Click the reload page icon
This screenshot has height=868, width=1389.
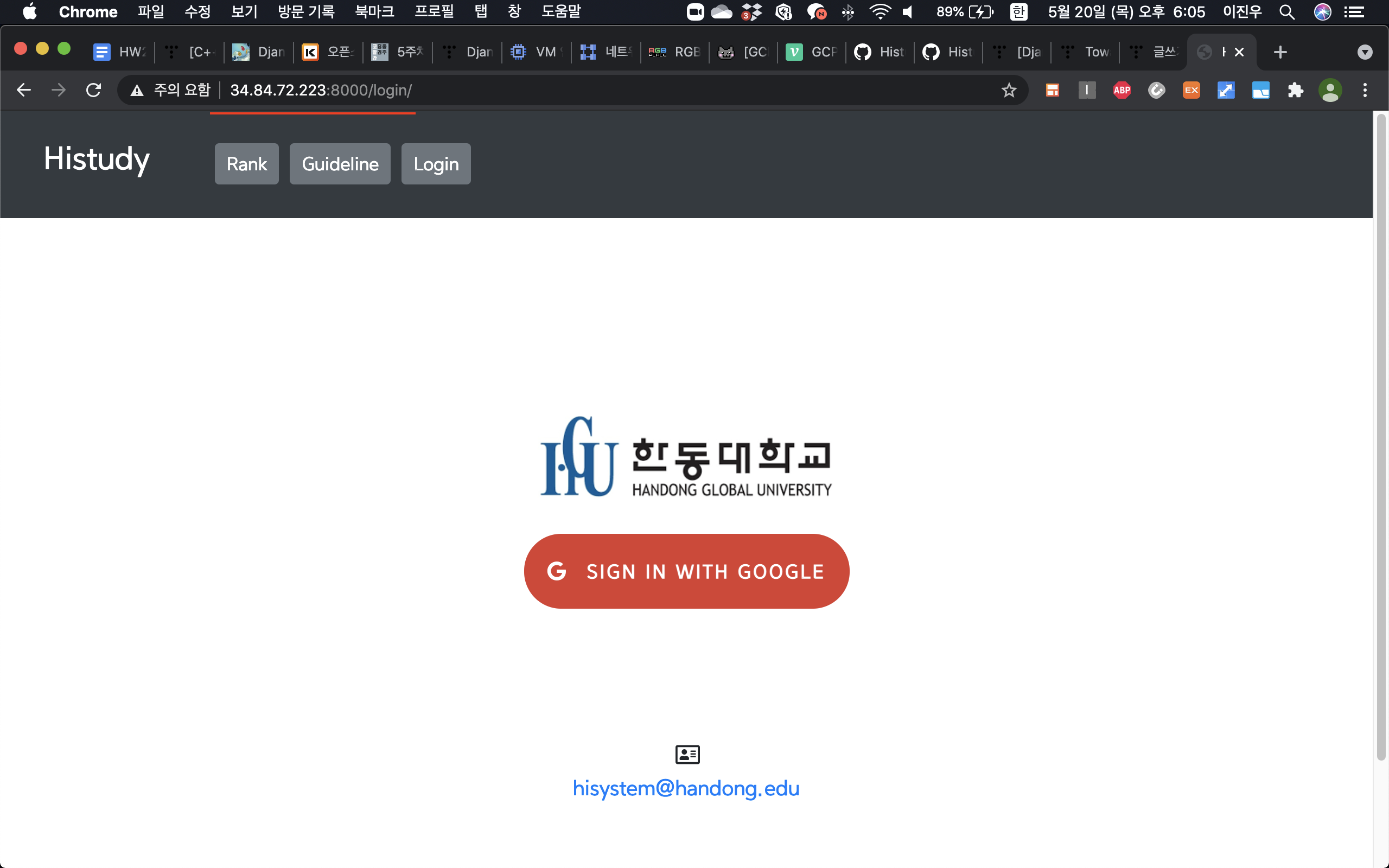(93, 90)
